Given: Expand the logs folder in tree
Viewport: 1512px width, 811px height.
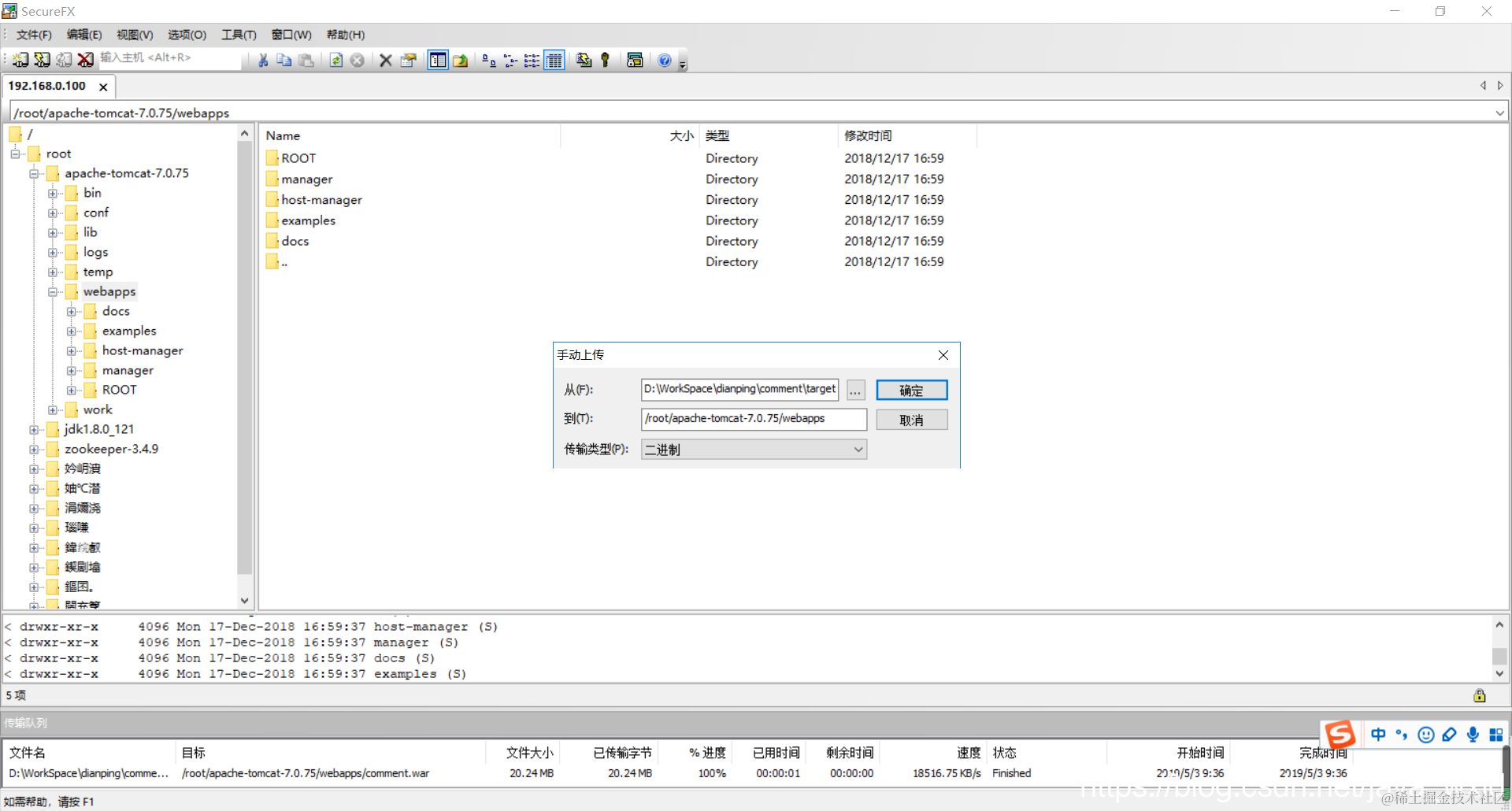Looking at the screenshot, I should (x=53, y=252).
